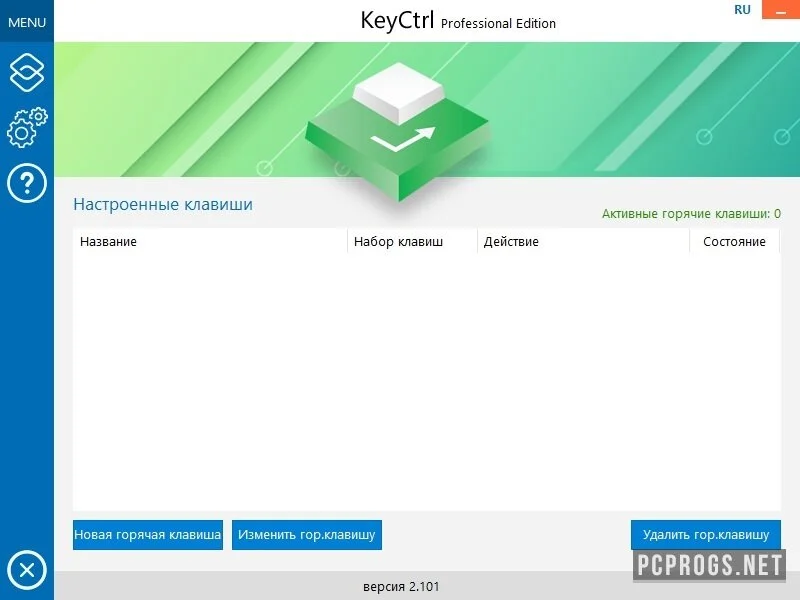Sort by 'Набор клавиш' column header
Image resolution: width=800 pixels, height=600 pixels.
(412, 241)
